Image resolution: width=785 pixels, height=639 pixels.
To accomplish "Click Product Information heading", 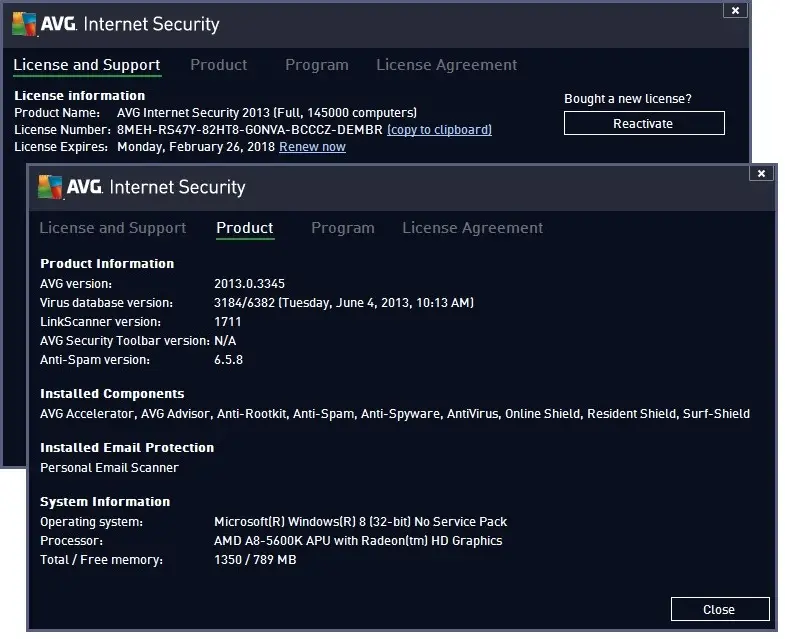I will click(107, 263).
